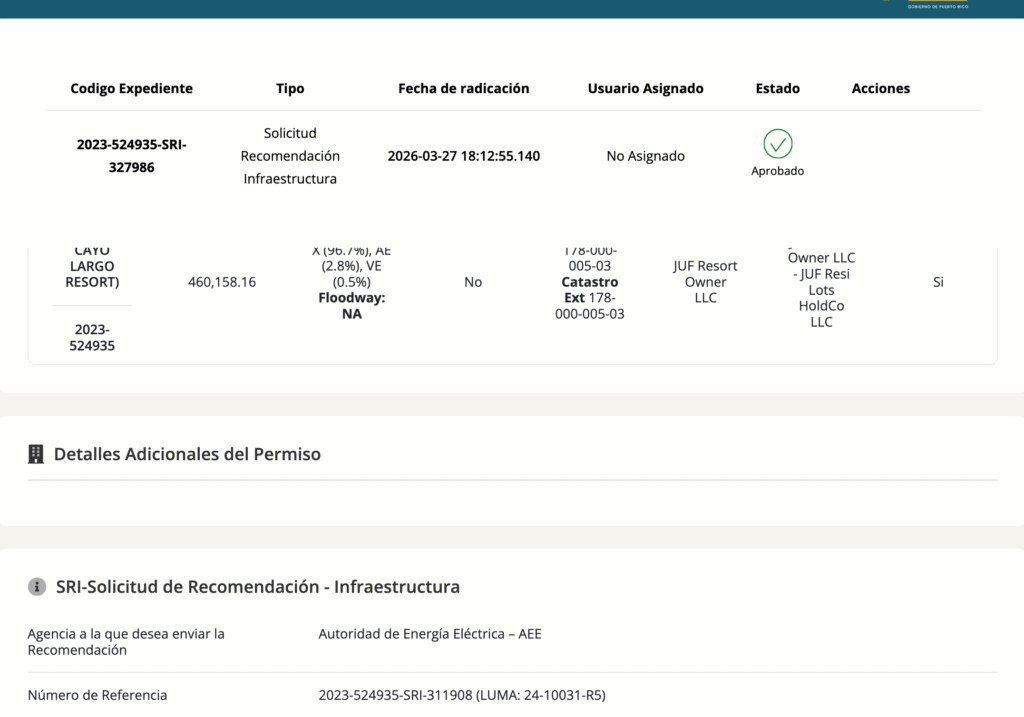Image resolution: width=1024 pixels, height=717 pixels.
Task: Click the building icon beside Detalles Adicionales
Action: point(36,454)
